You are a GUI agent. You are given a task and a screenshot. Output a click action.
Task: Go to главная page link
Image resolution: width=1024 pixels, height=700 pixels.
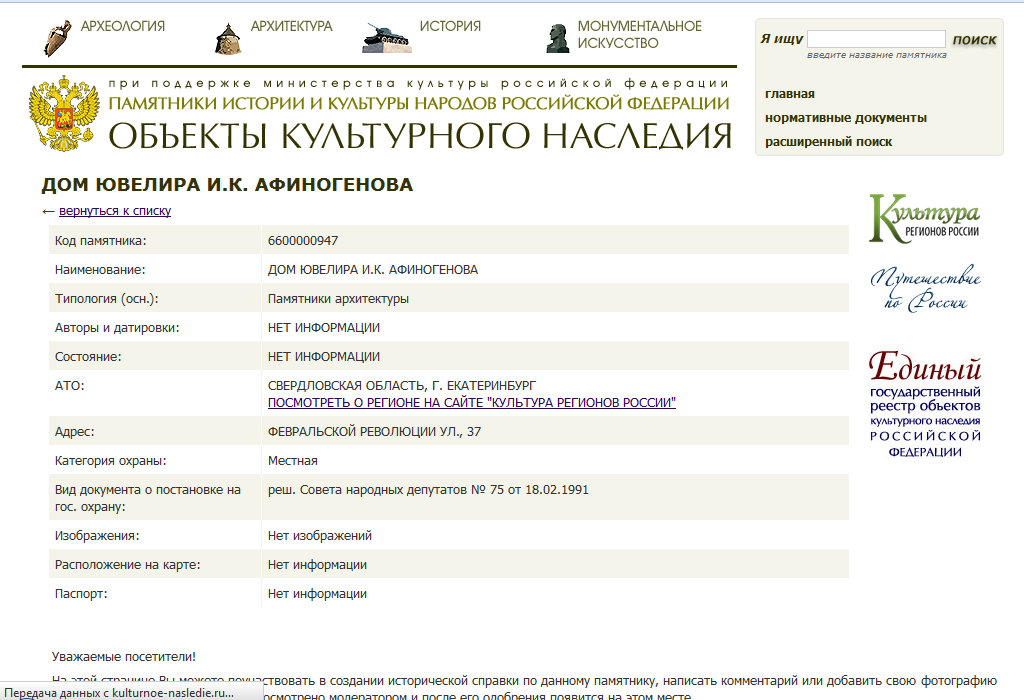click(790, 94)
